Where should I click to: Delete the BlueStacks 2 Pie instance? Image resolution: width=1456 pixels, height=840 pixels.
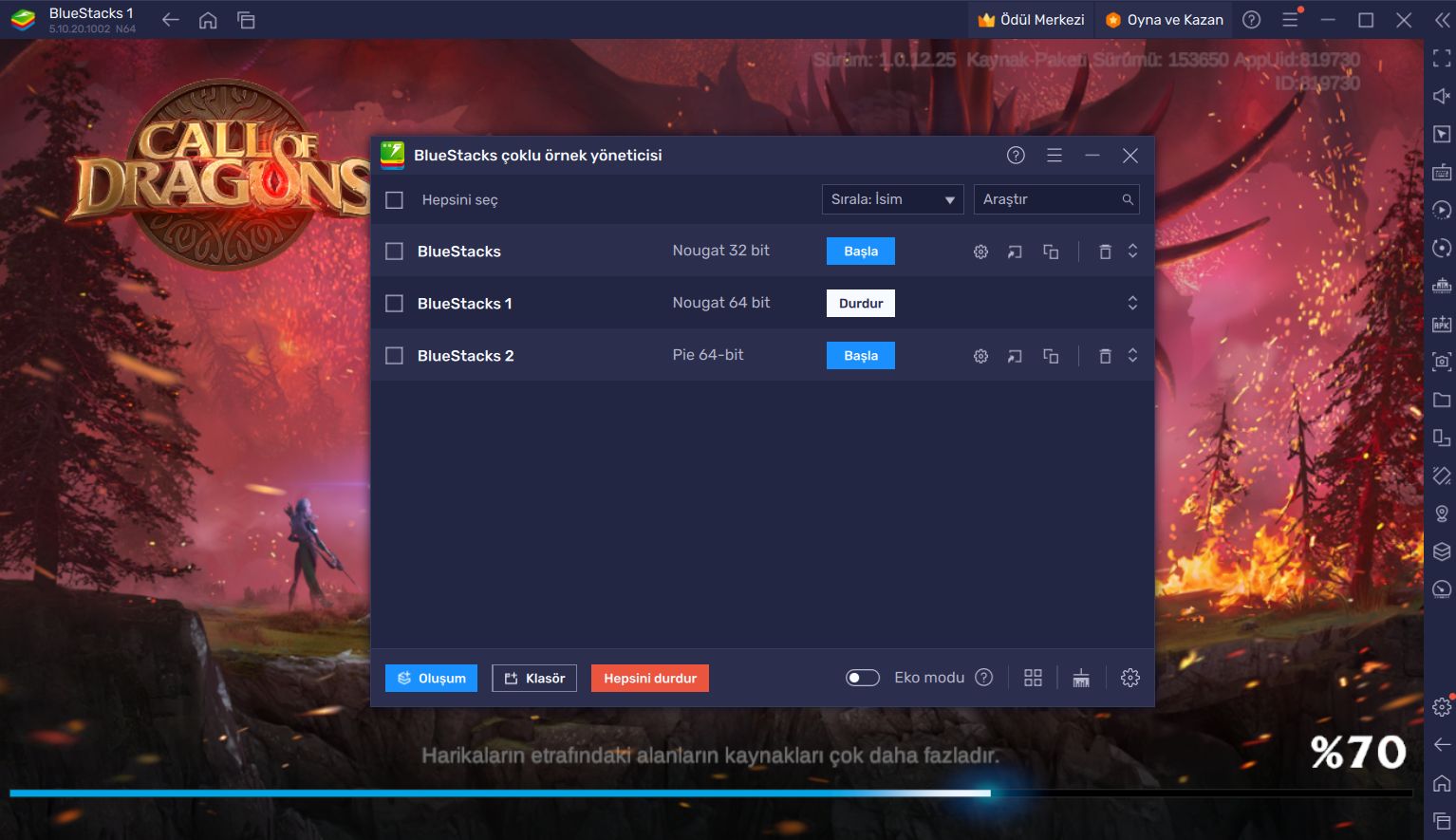tap(1105, 356)
